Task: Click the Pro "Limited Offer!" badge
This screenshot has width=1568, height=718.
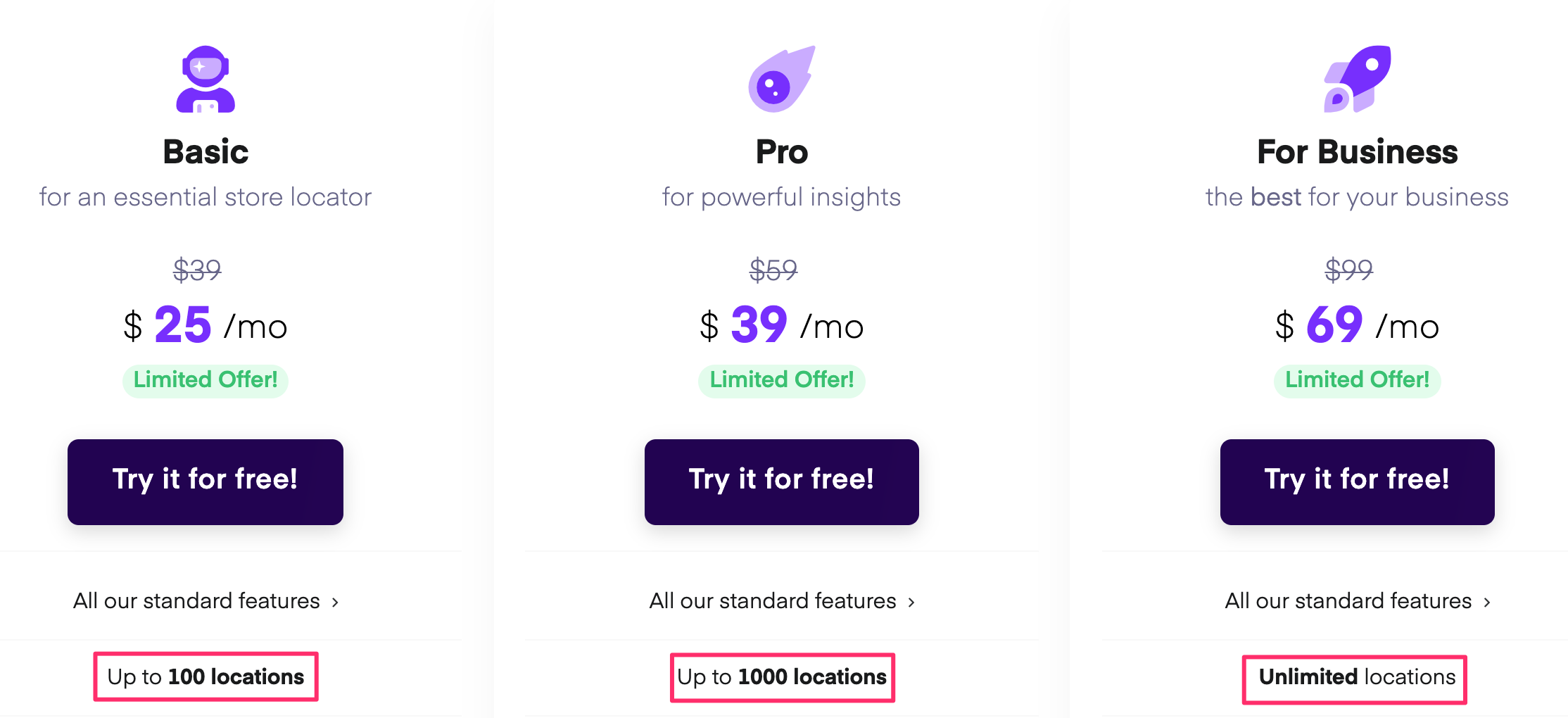Action: click(781, 380)
